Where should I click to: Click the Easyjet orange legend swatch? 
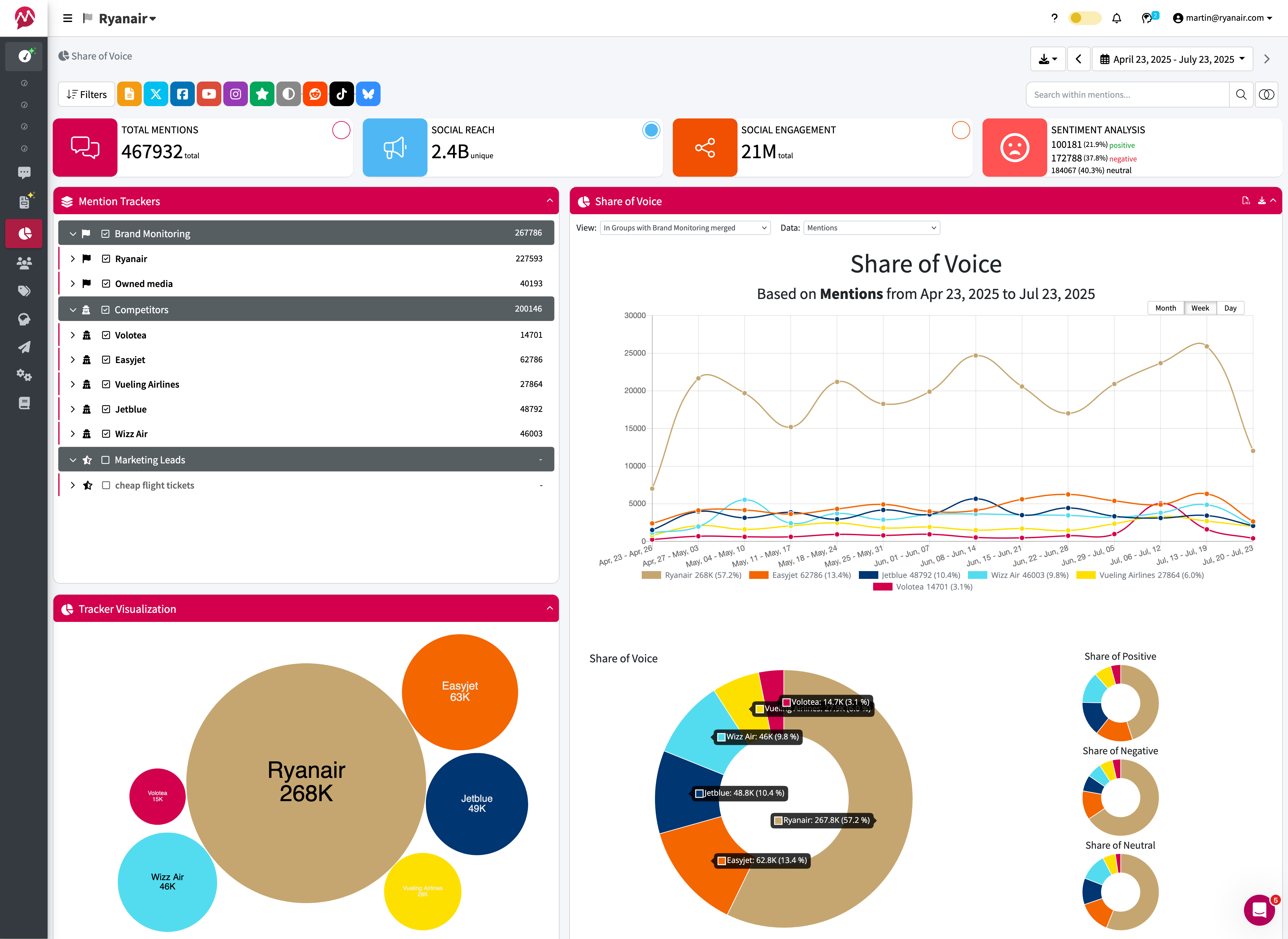point(758,575)
